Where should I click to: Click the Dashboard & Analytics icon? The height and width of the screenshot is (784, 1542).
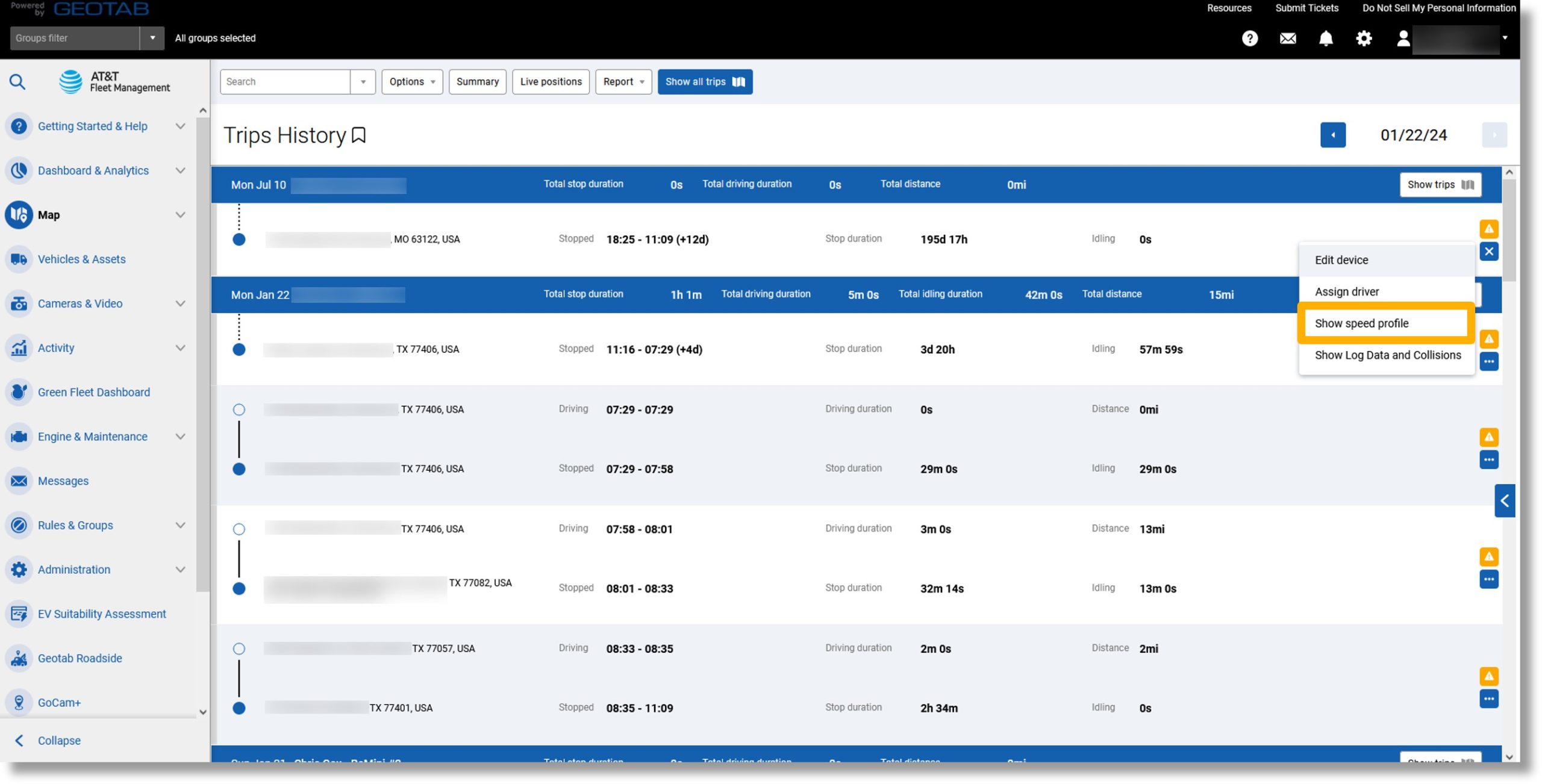point(19,170)
